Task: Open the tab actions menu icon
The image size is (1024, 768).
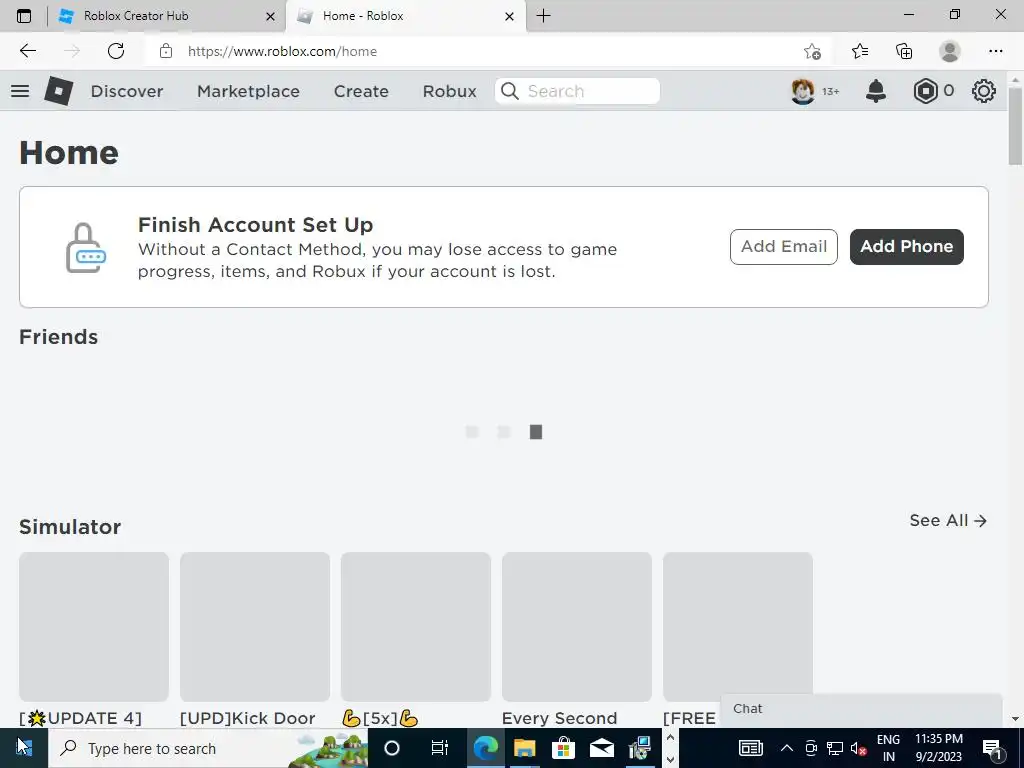Action: point(24,16)
